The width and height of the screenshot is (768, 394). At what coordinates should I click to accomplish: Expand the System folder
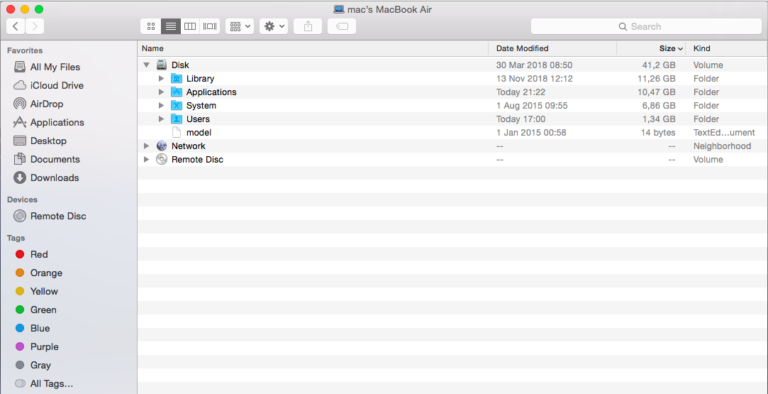[161, 105]
